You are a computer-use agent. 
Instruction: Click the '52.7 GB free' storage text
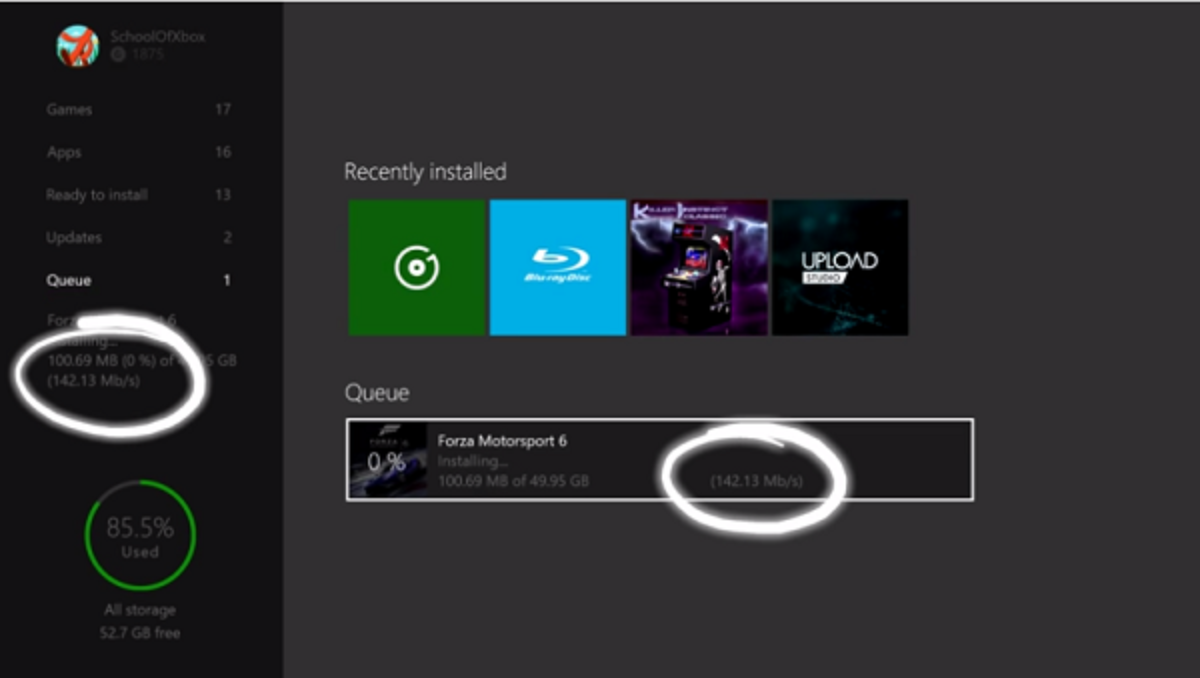coord(140,633)
